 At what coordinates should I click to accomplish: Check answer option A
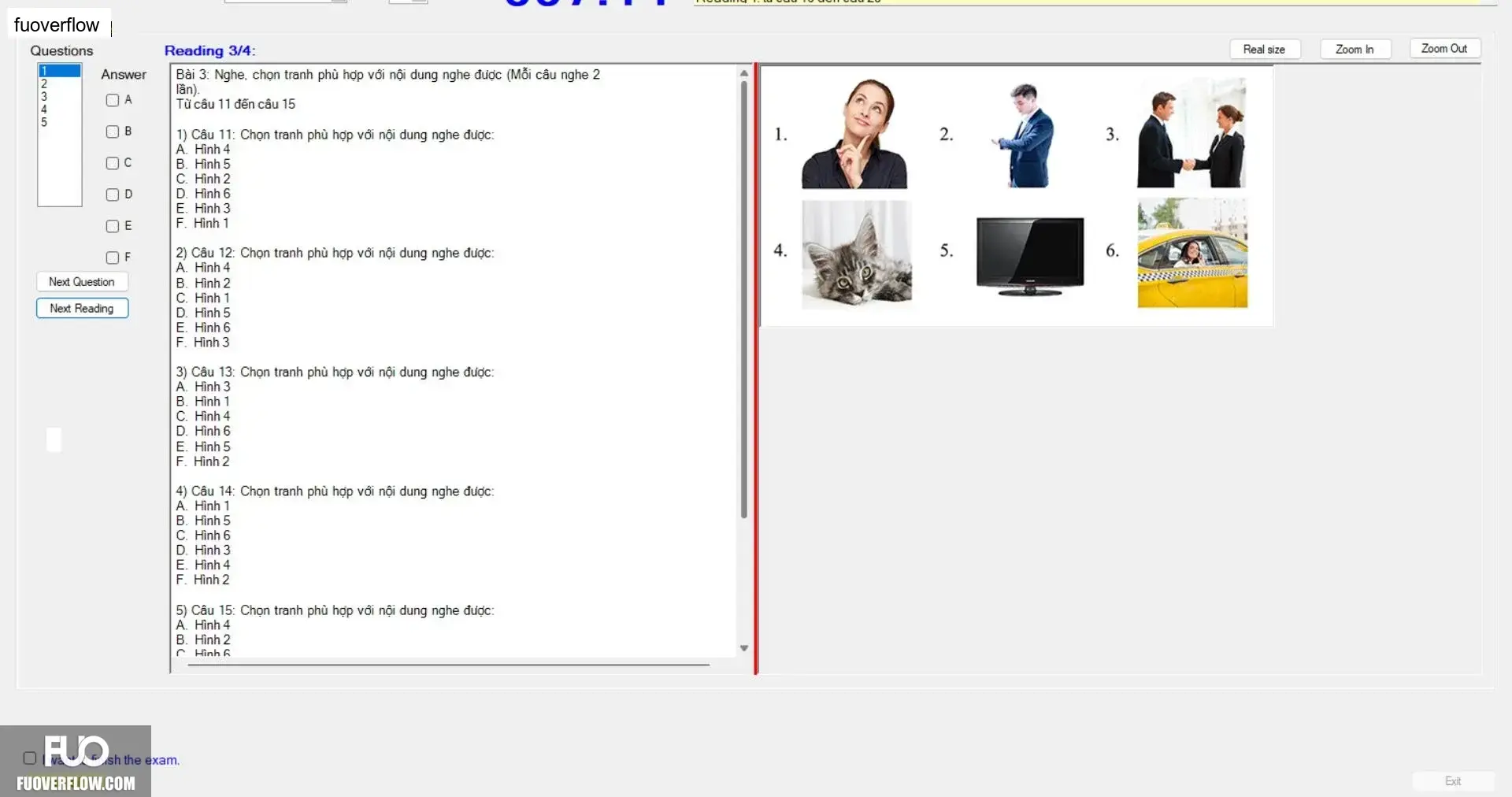point(113,100)
